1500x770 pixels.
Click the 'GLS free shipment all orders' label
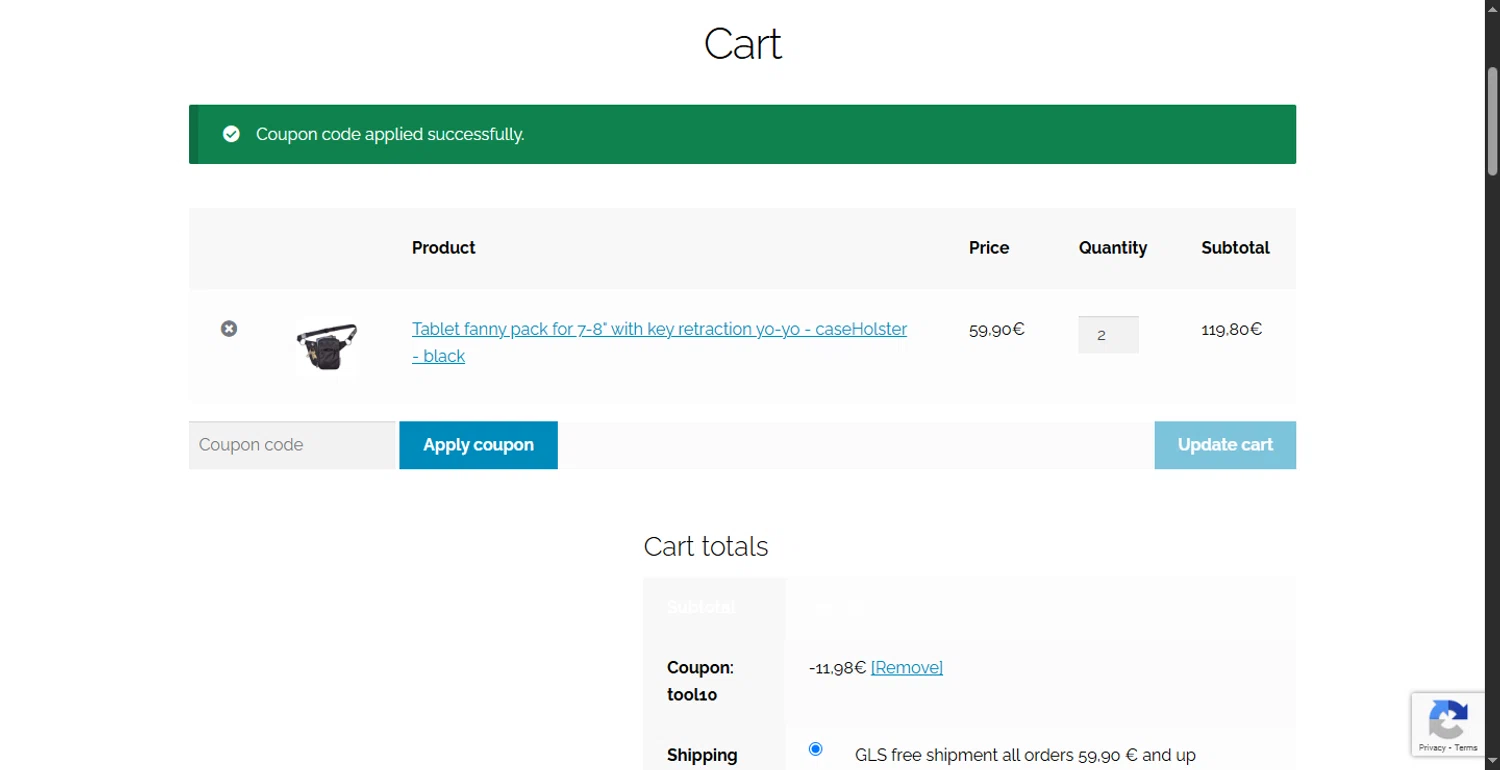[1025, 755]
